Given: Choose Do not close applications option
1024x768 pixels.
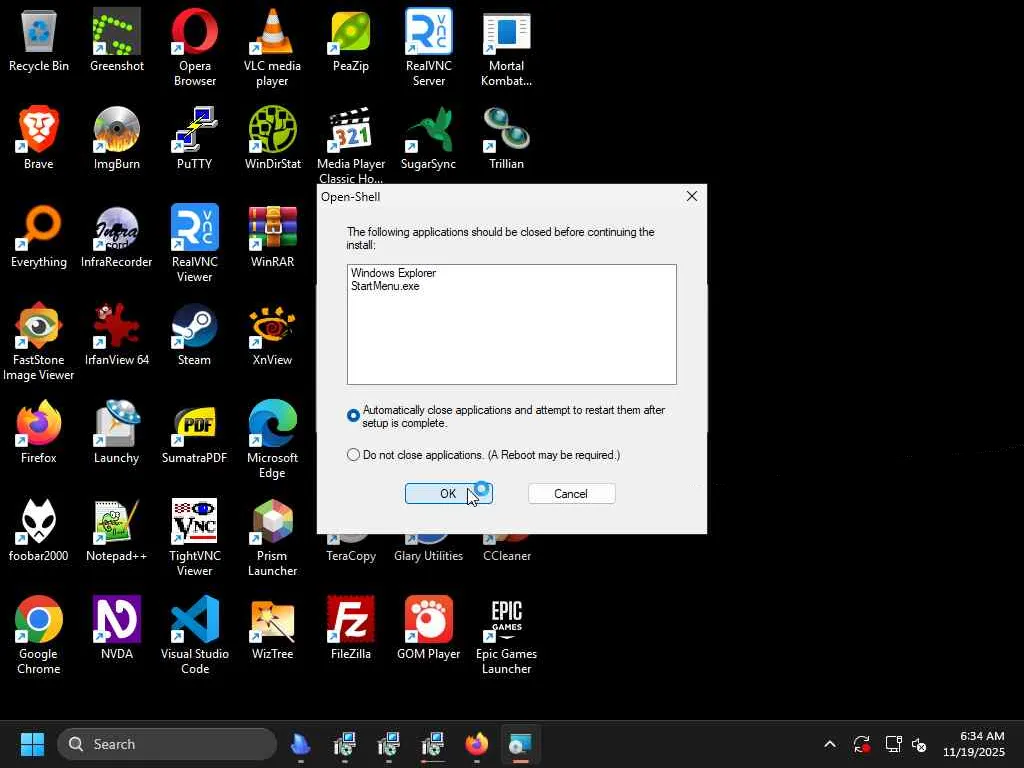Looking at the screenshot, I should pos(353,455).
